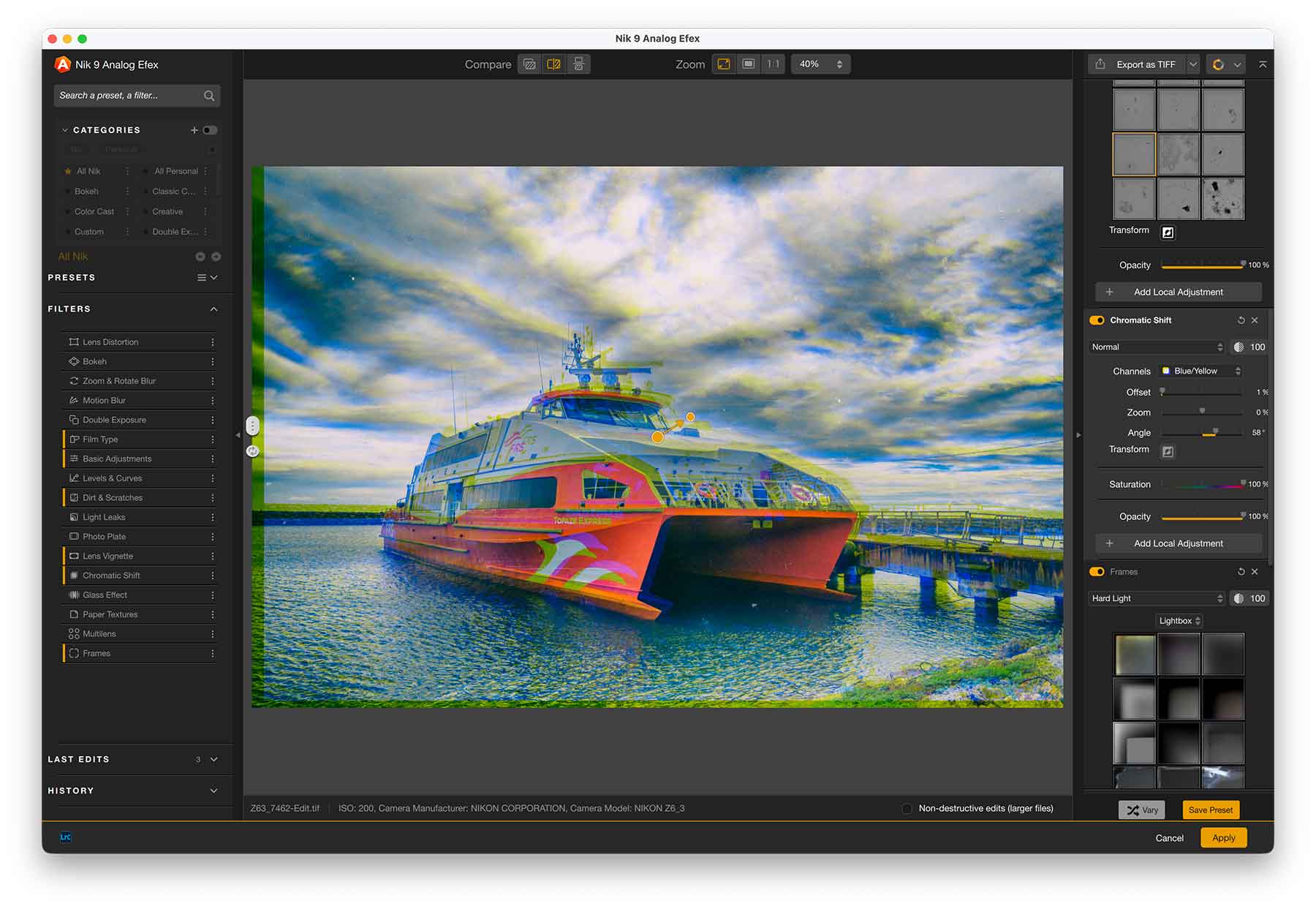Click the Transform icon under Chromatic Shift
The width and height of the screenshot is (1316, 909).
[x=1168, y=452]
